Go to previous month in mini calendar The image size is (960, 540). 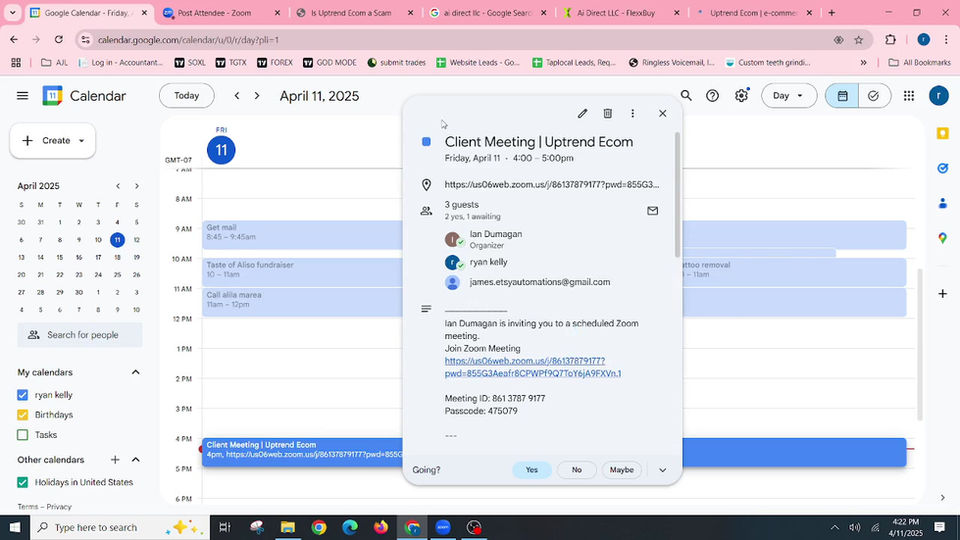pos(118,186)
